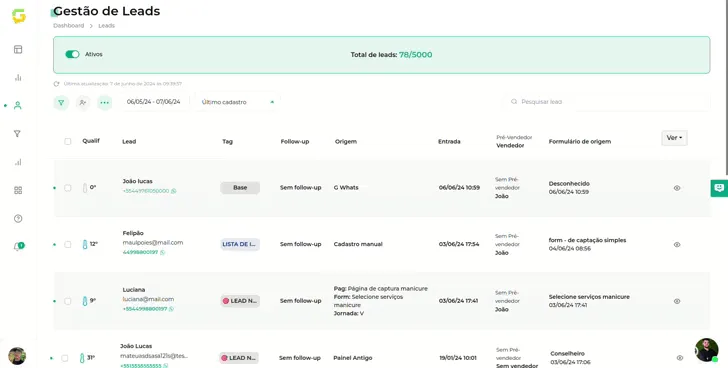Click Luciana email luciana@mail.com

tap(148, 299)
